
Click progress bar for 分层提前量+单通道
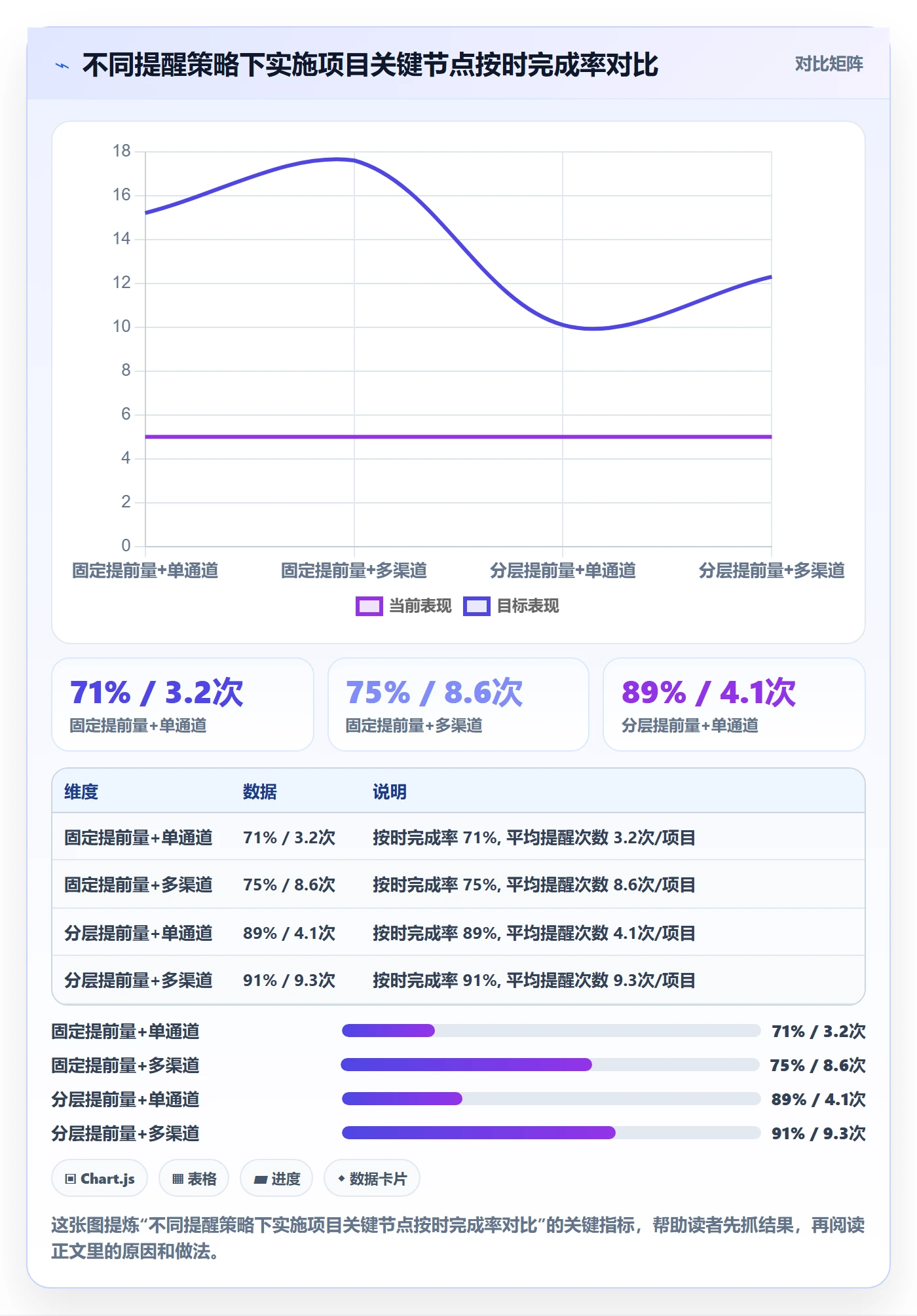point(550,1099)
